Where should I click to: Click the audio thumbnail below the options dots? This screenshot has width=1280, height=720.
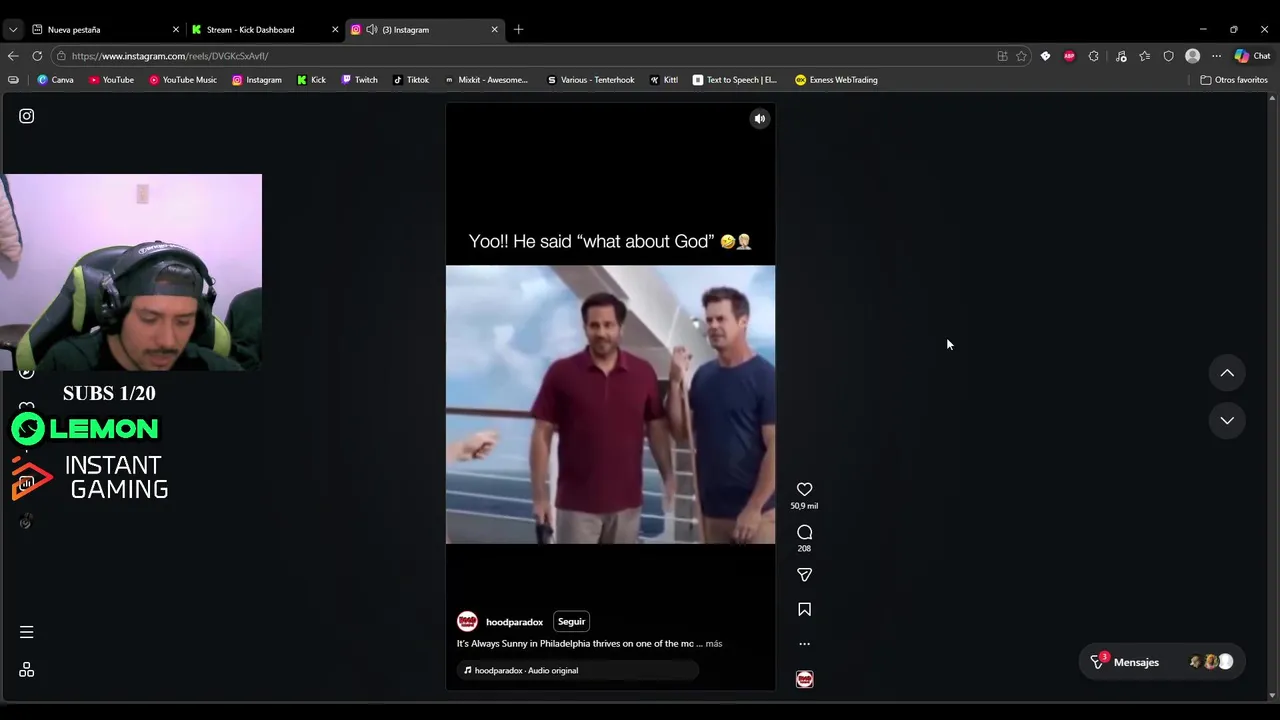pos(804,679)
